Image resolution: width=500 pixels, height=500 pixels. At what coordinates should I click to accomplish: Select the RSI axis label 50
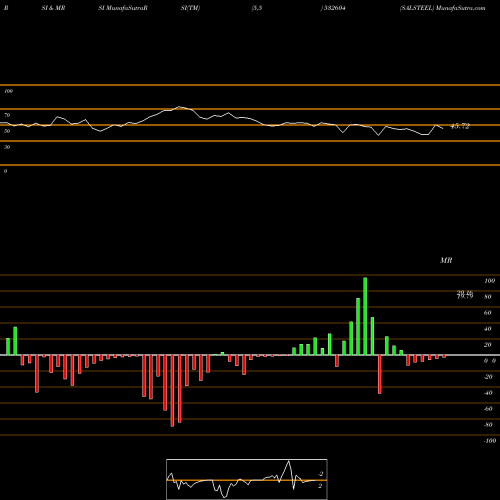[7, 131]
